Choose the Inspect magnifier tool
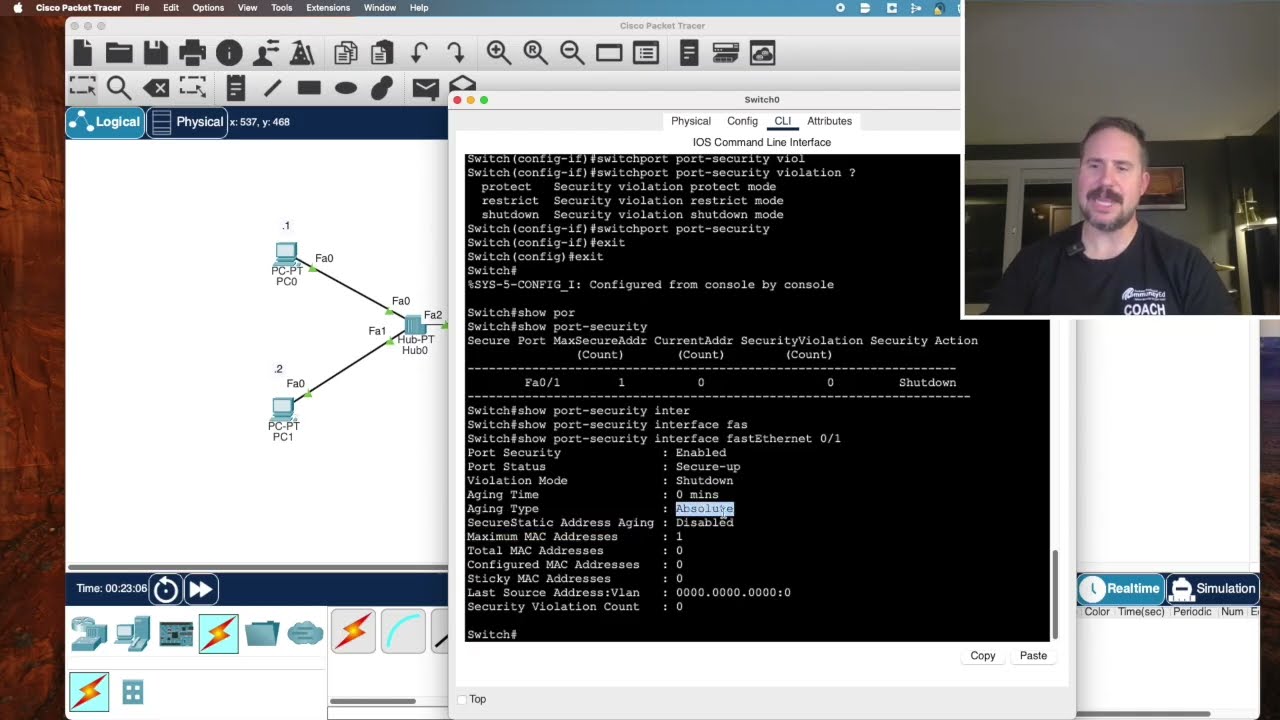This screenshot has width=1280, height=720. 118,88
